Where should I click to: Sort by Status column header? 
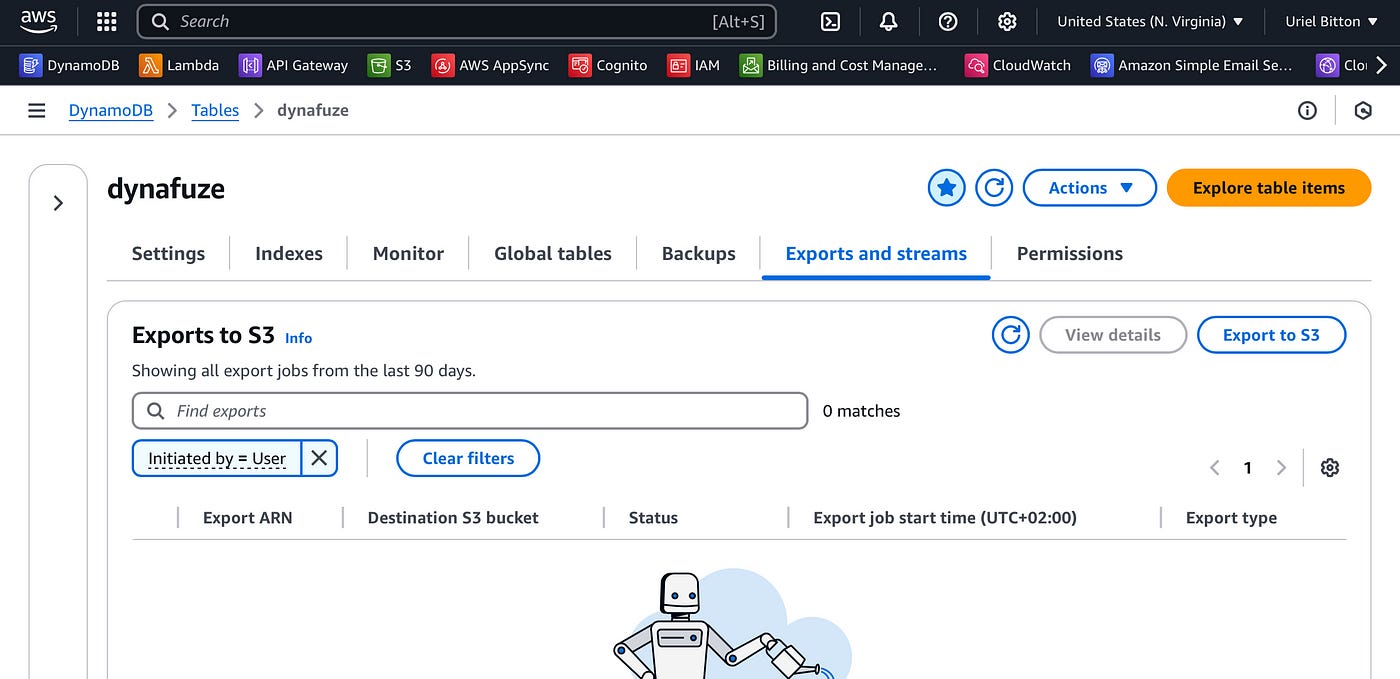(x=653, y=518)
